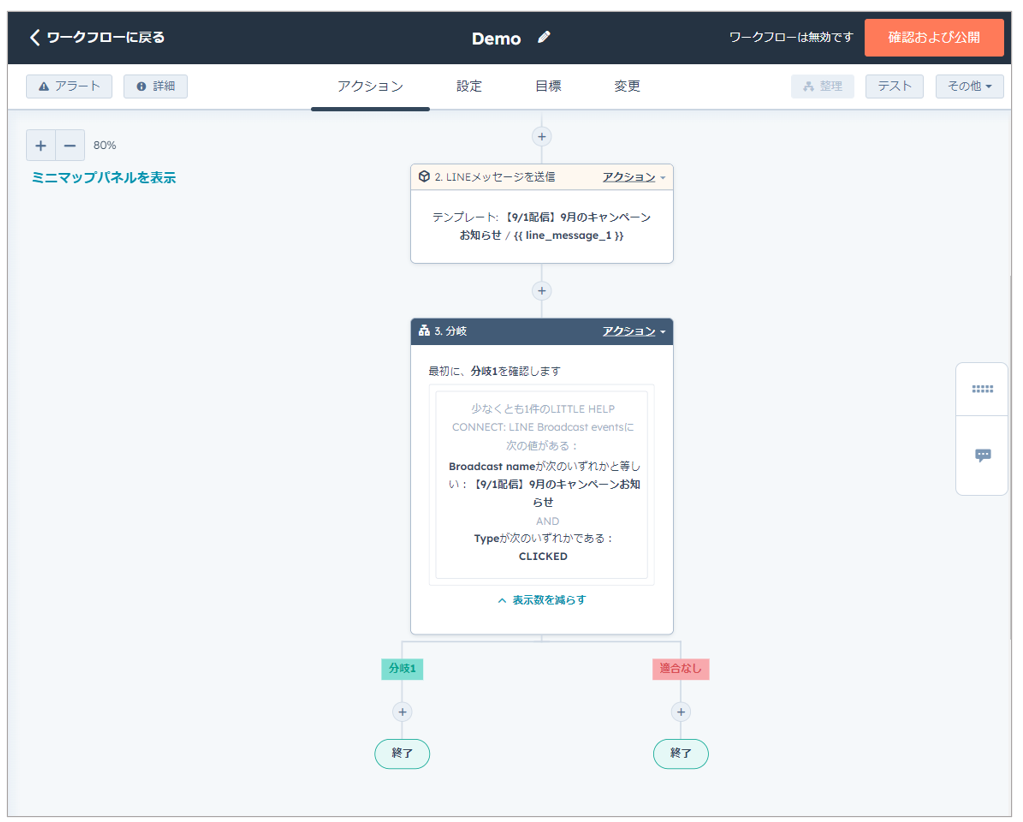Open アクション dropdown on LINE message card

click(633, 177)
